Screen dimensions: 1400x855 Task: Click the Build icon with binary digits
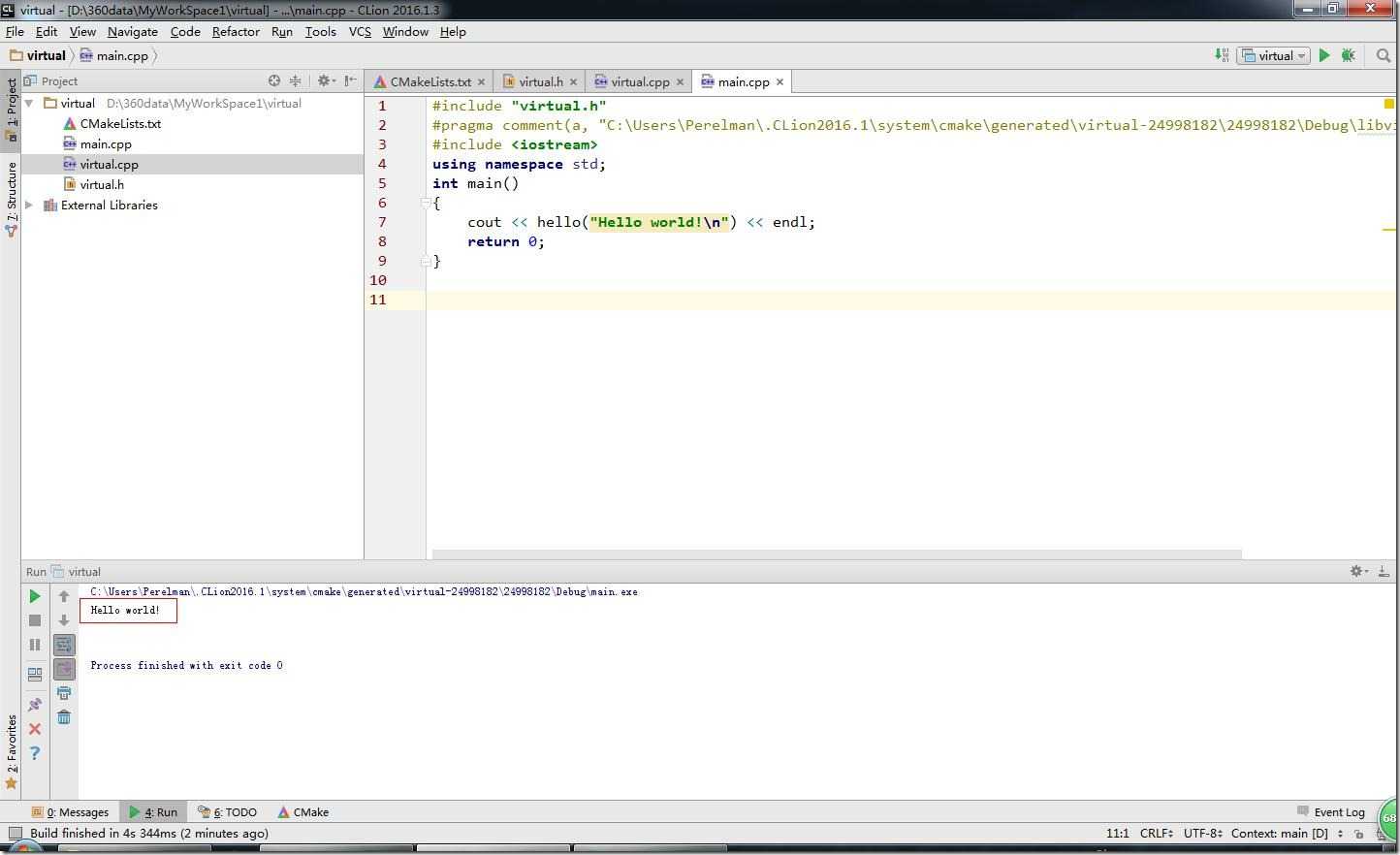coord(1222,55)
